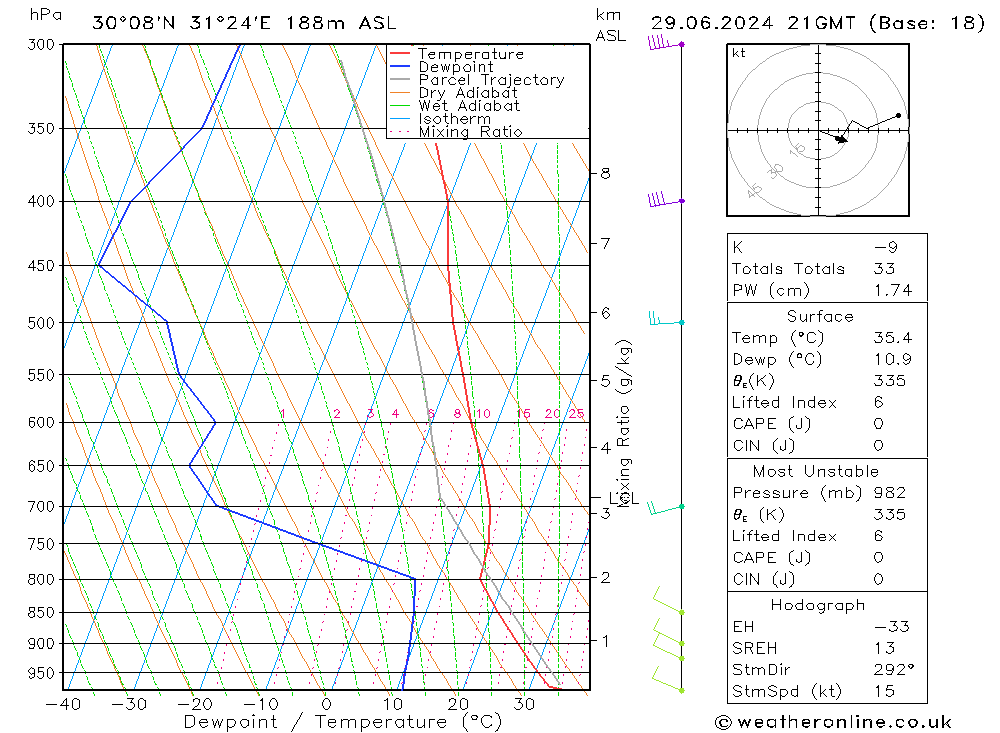Screen dimensions: 1000x733
Task: Click the 500 hPa cyan wind barb
Action: (x=665, y=319)
